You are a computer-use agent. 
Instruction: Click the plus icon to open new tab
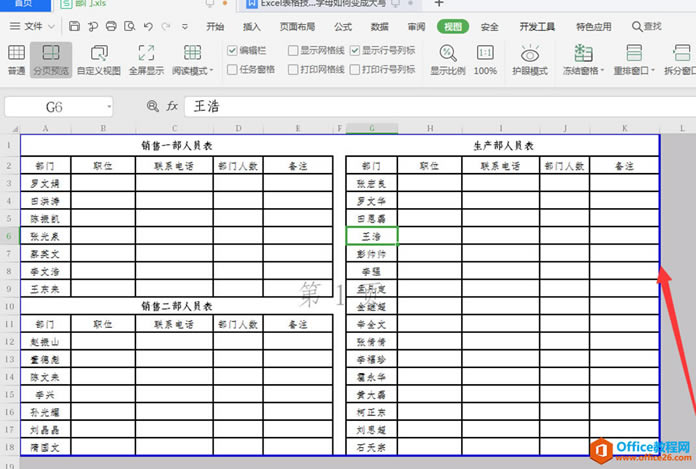[439, 4]
